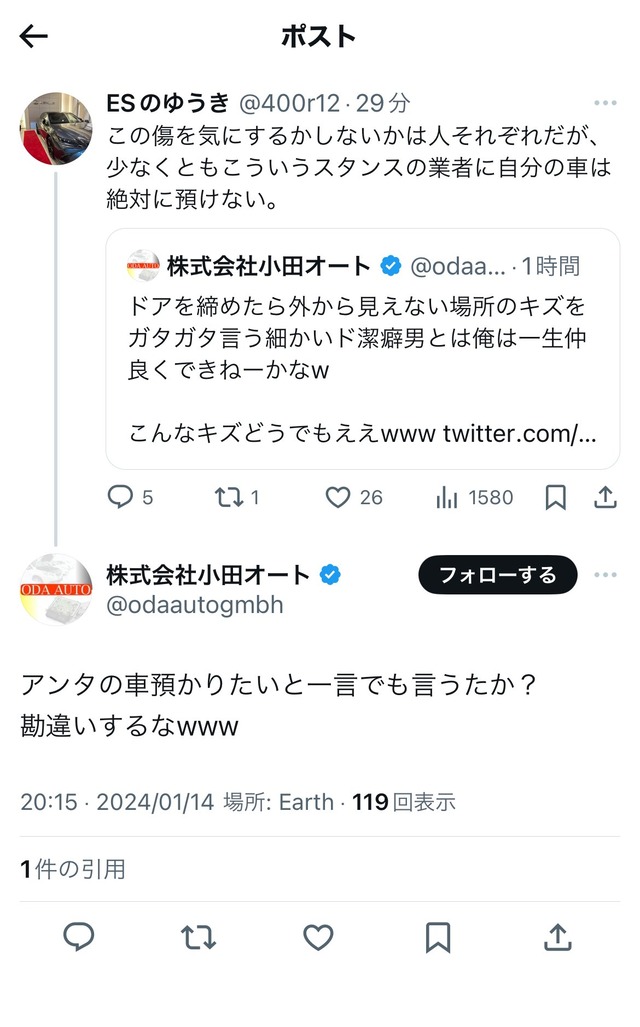This screenshot has height=1027, width=640.
Task: Bookmark the main 小田オート post
Action: coord(438,937)
